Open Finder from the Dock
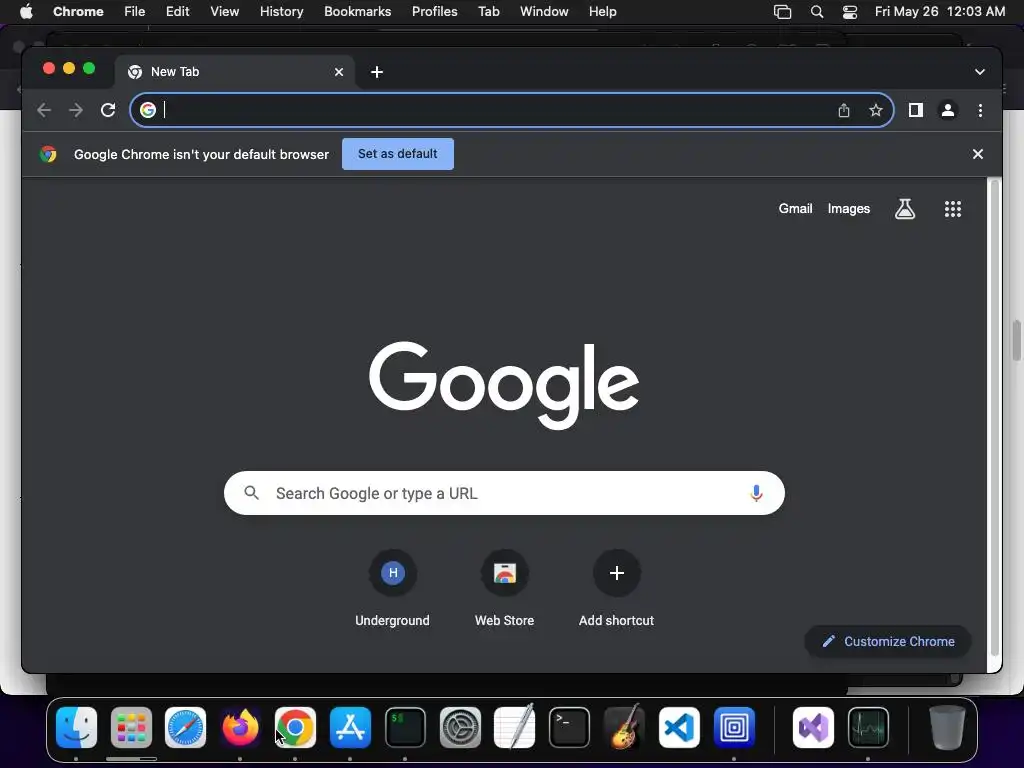 tap(76, 727)
